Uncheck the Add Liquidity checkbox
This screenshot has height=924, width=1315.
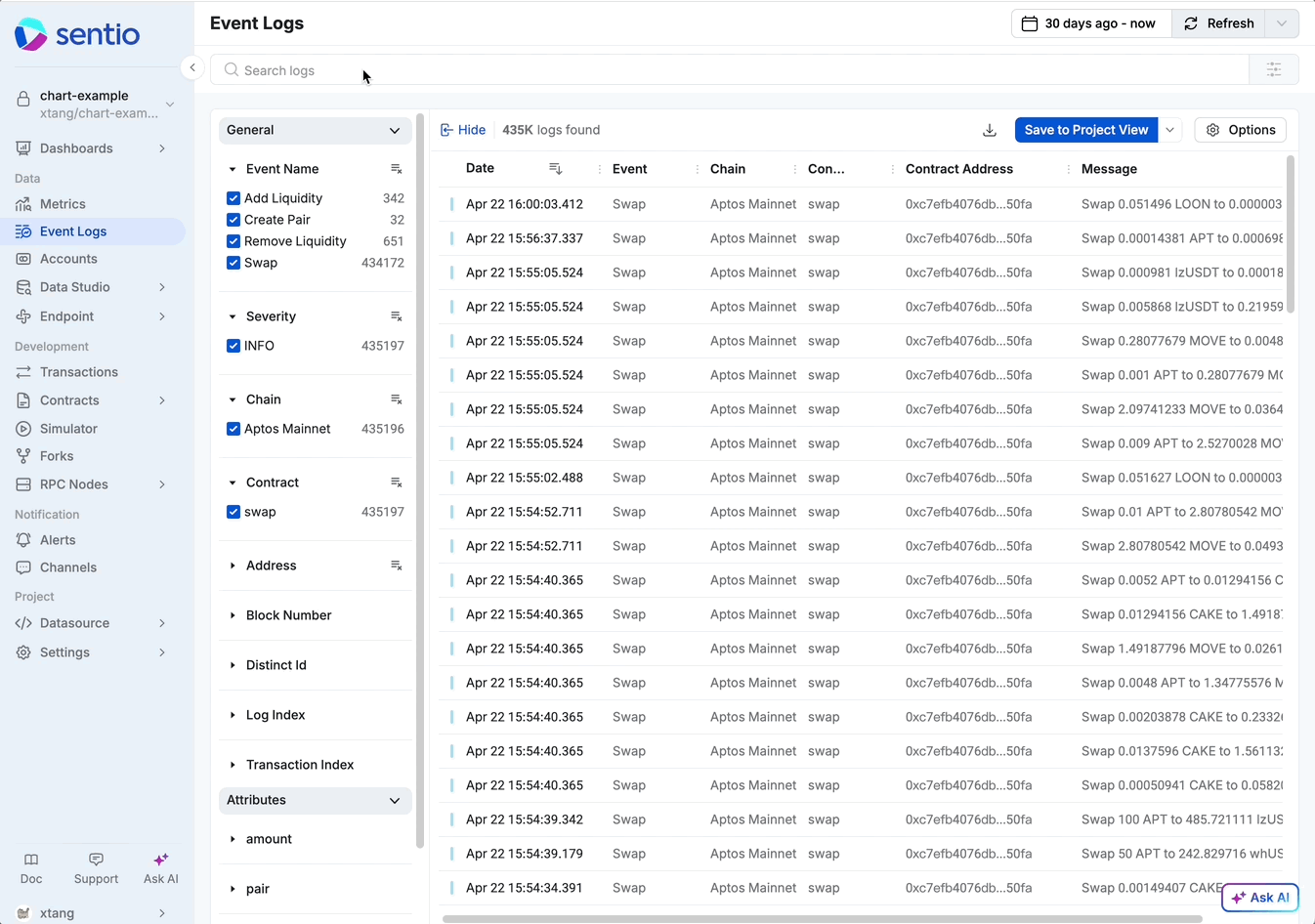233,198
